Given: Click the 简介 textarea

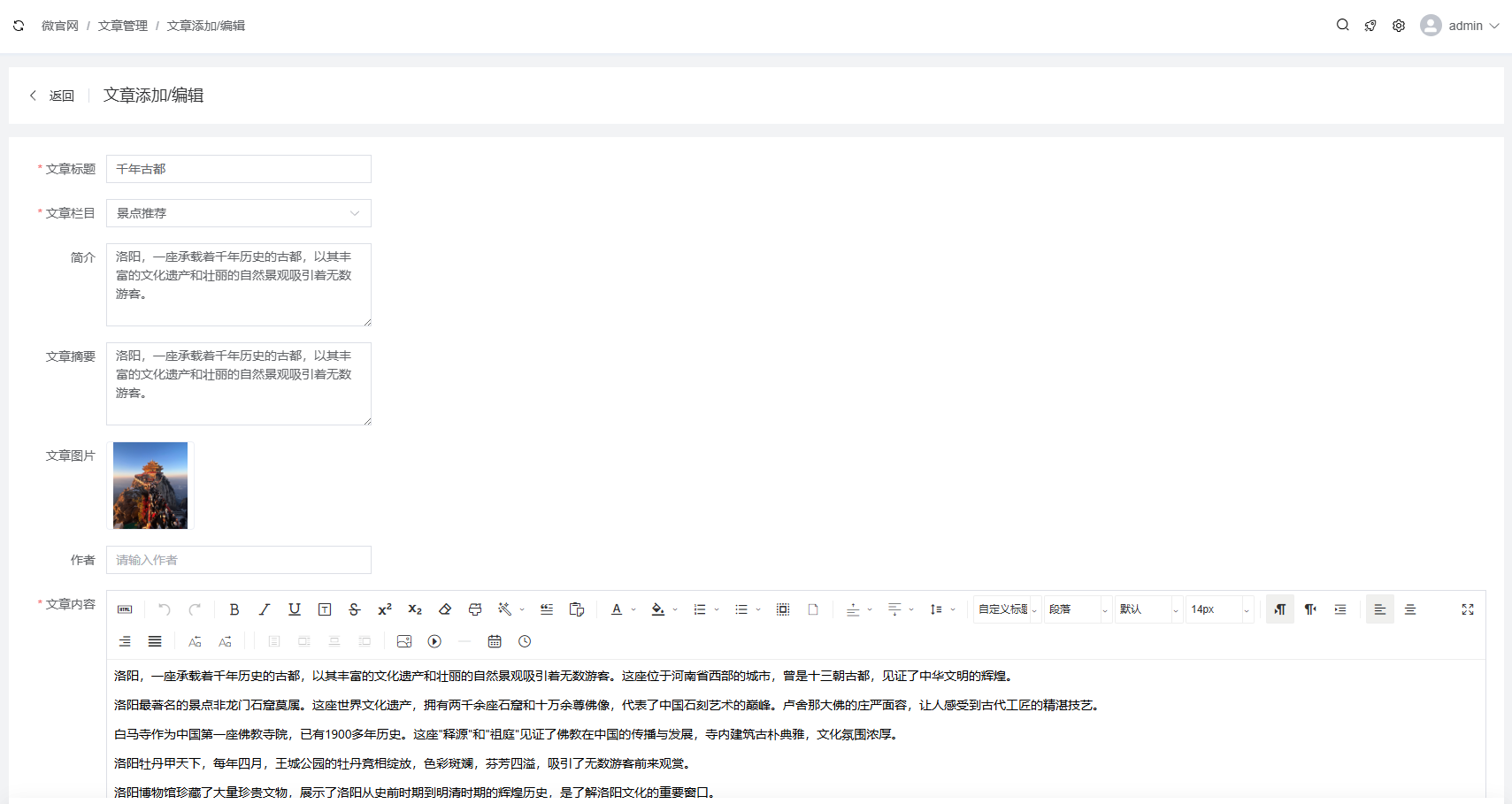Looking at the screenshot, I should (x=239, y=285).
